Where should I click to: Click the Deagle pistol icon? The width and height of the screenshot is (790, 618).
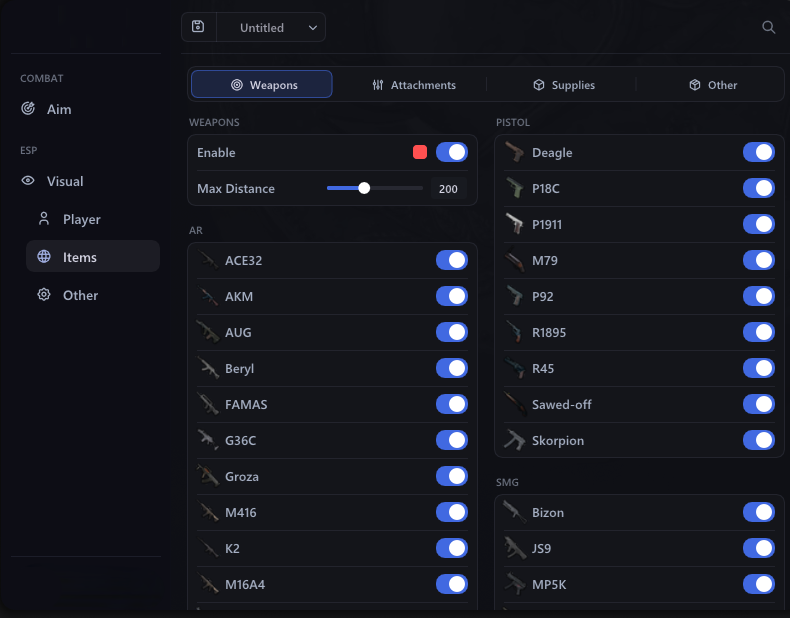(x=514, y=152)
